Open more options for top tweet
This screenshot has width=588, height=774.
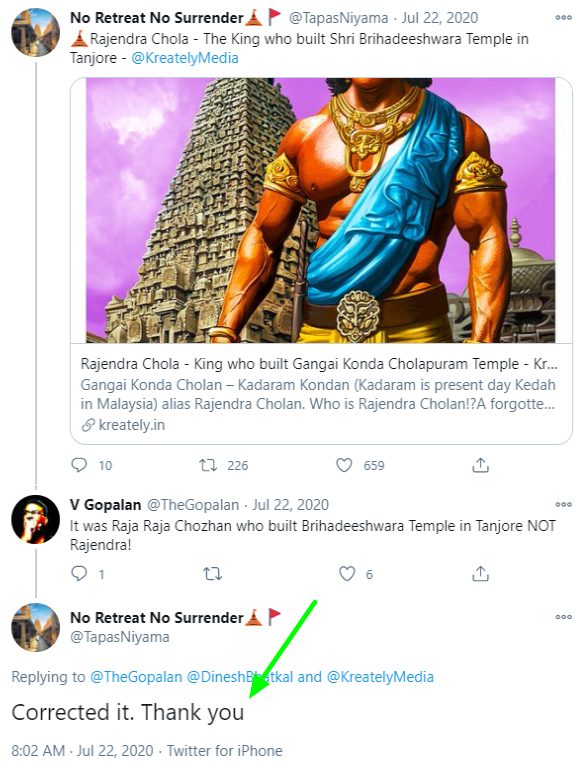563,18
